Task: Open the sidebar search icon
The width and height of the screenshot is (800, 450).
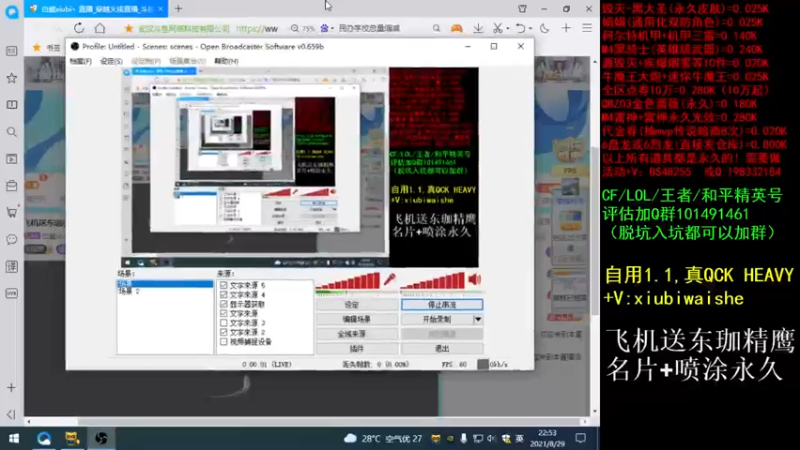Action: coord(11,132)
